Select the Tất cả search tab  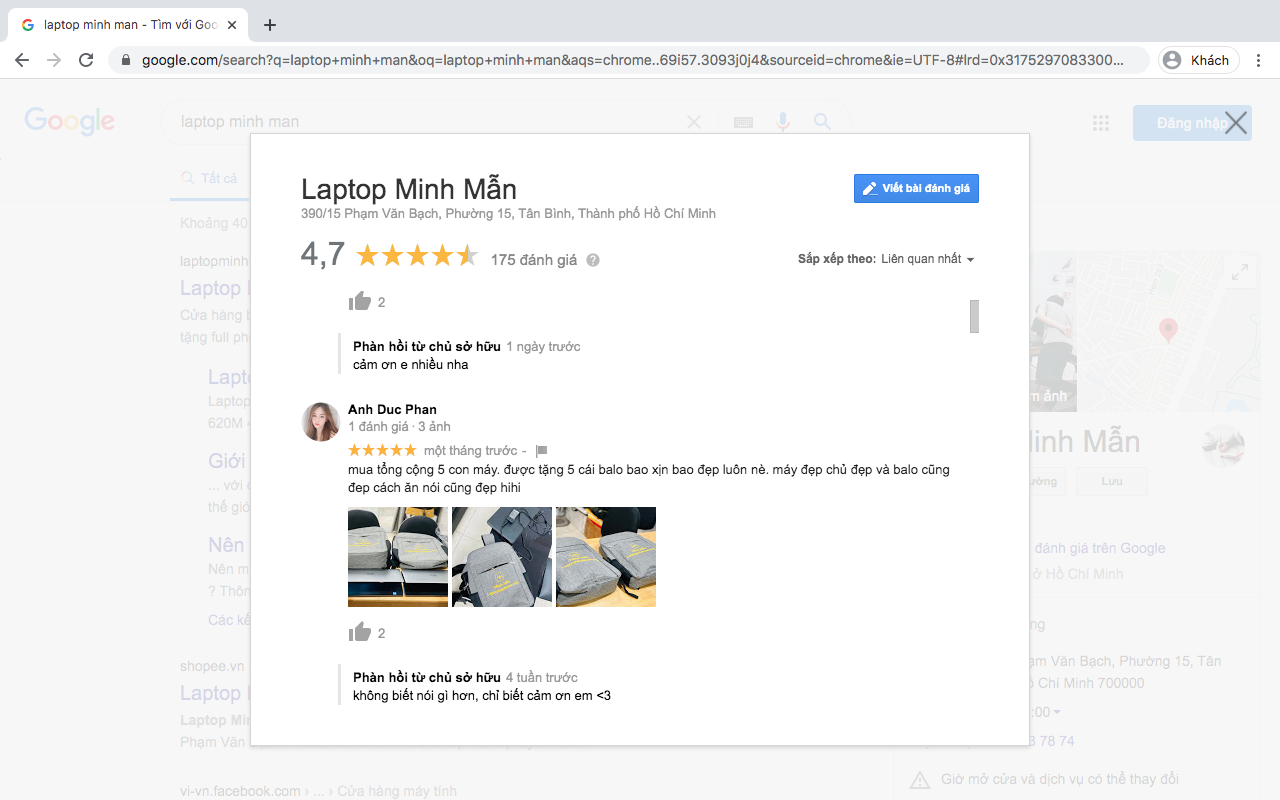click(209, 178)
